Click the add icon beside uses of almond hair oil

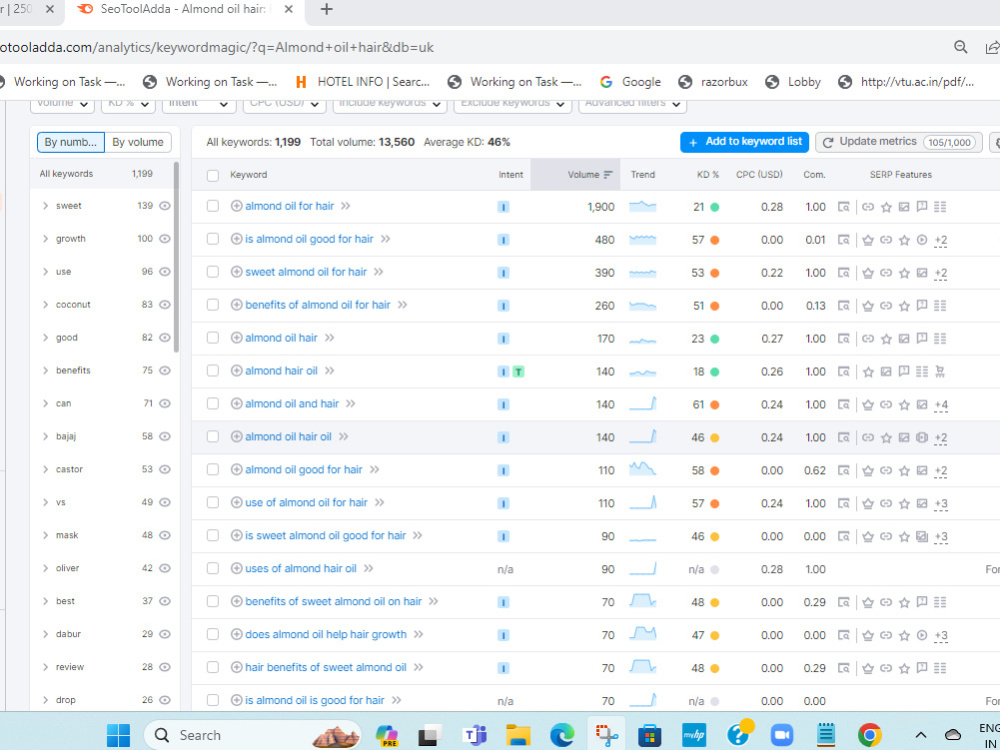(236, 568)
